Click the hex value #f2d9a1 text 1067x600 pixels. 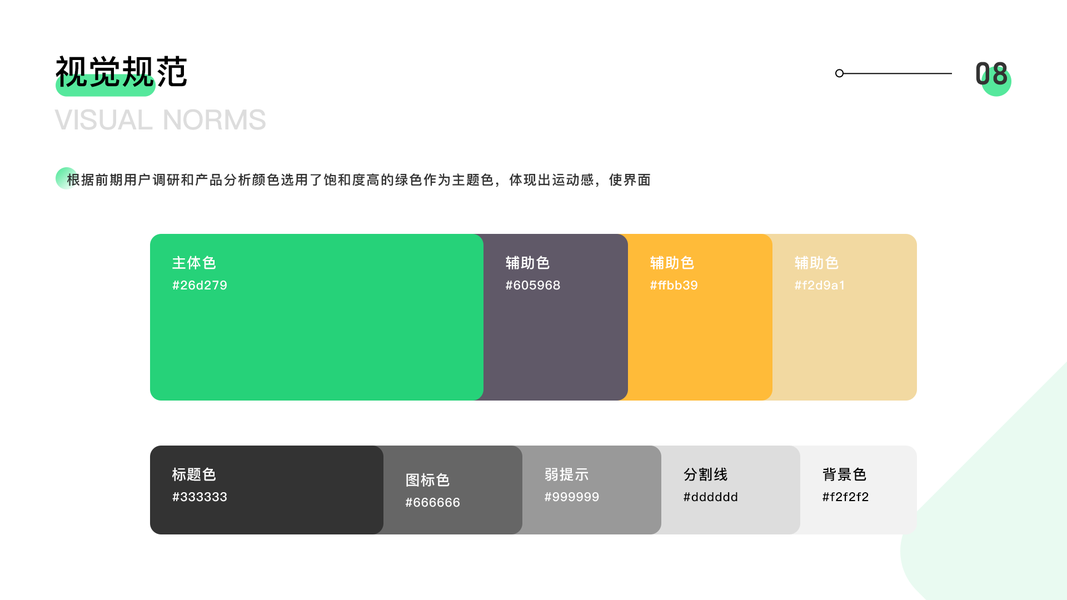(x=819, y=286)
